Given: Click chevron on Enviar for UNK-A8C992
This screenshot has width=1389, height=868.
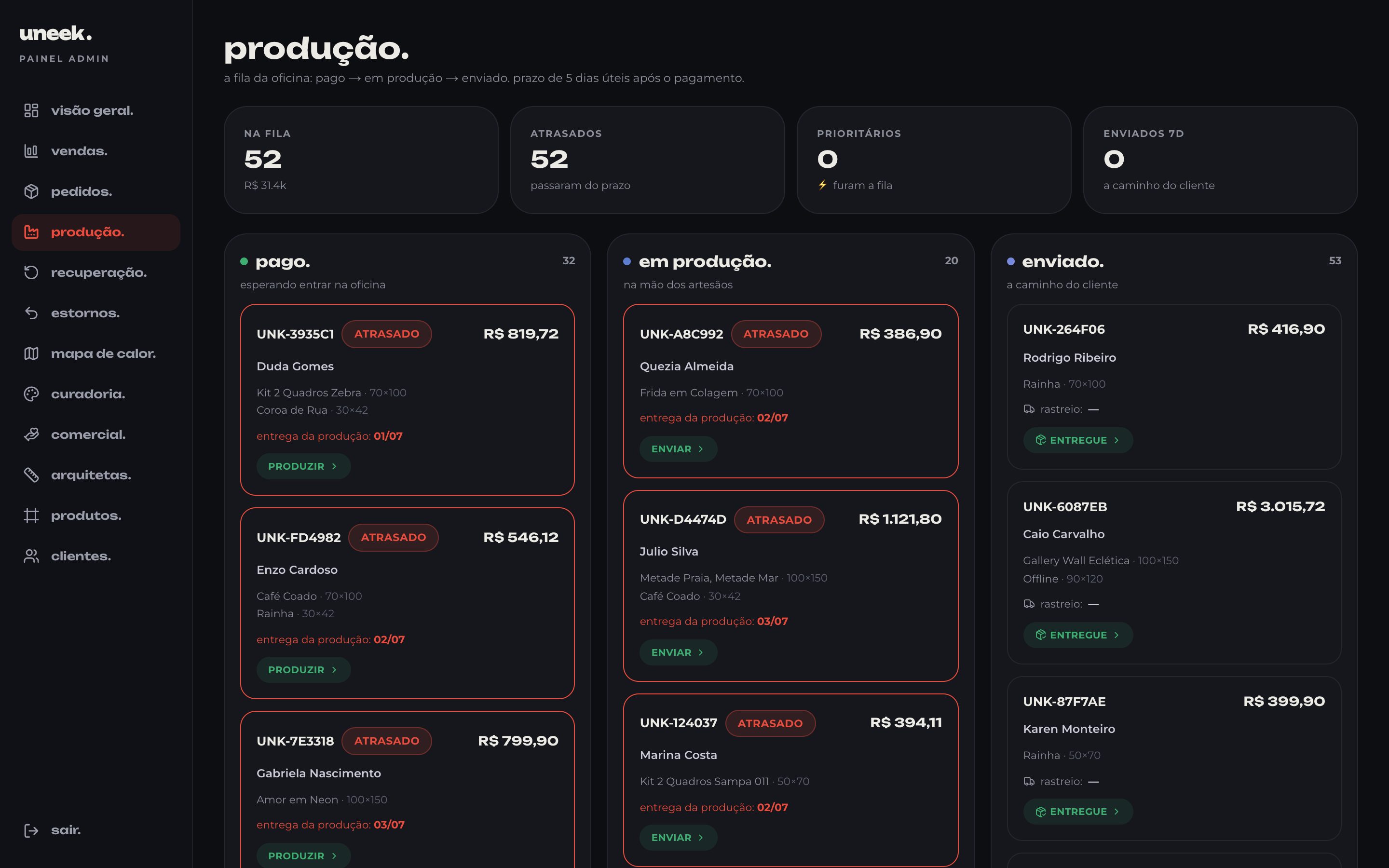Looking at the screenshot, I should tap(701, 449).
